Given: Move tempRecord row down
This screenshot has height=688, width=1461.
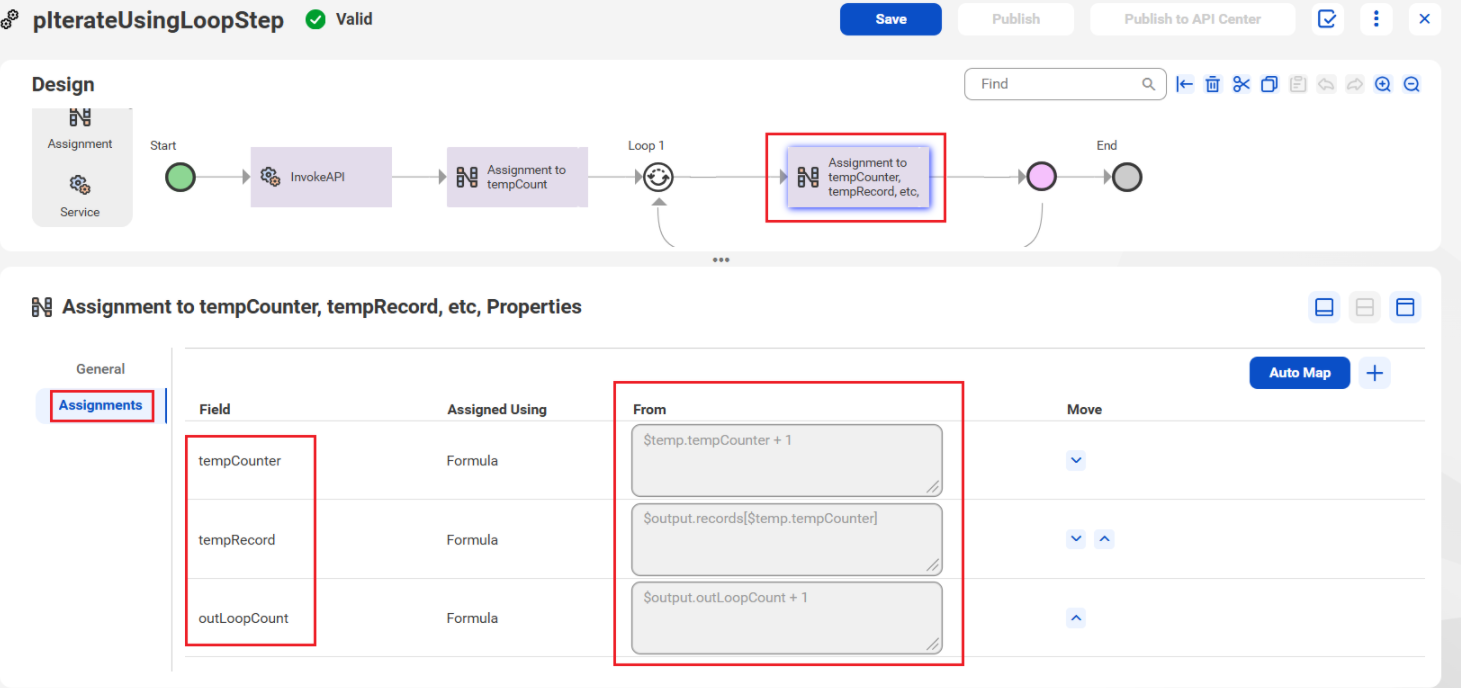Looking at the screenshot, I should pos(1076,539).
